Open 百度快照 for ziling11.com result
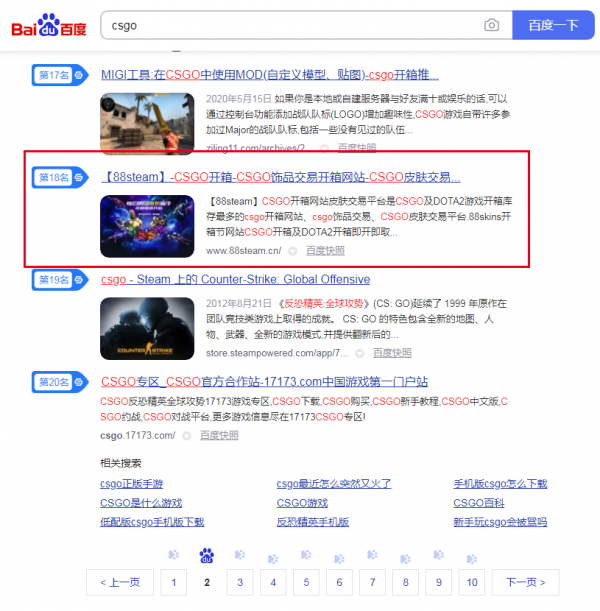Viewport: 600px width, 611px height. 357,148
